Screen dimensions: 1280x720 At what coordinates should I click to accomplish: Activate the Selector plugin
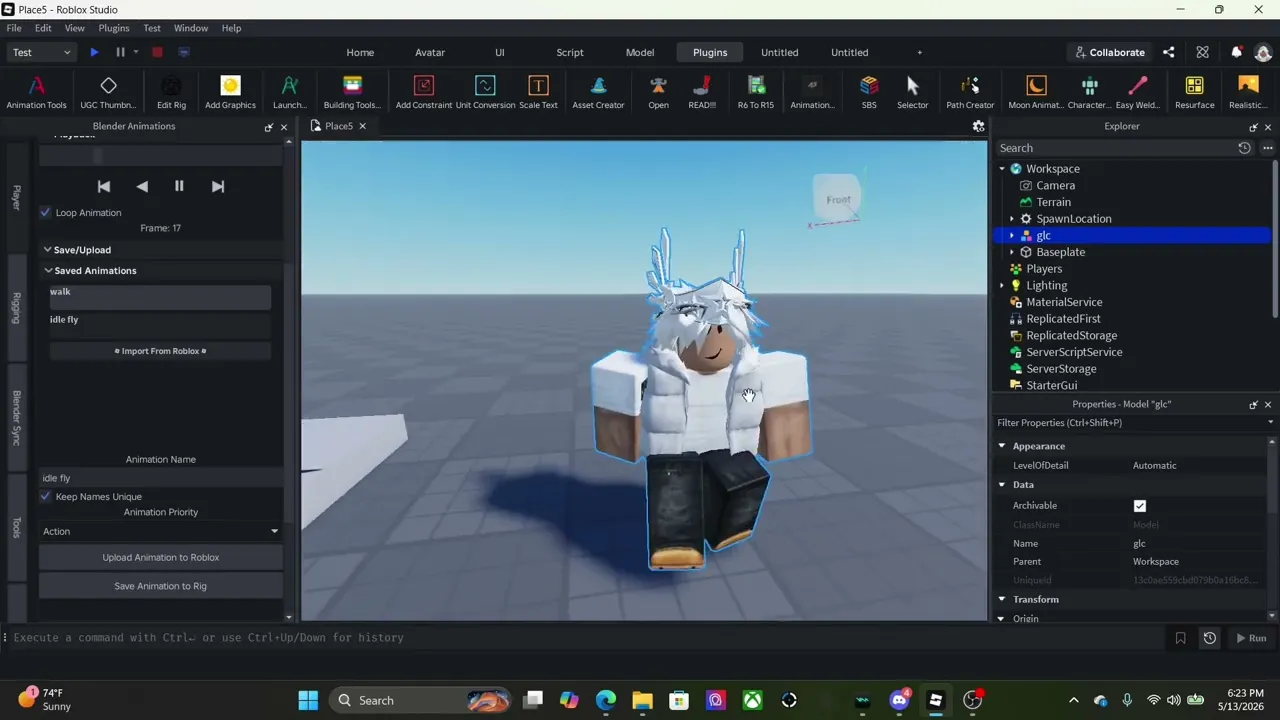[912, 92]
